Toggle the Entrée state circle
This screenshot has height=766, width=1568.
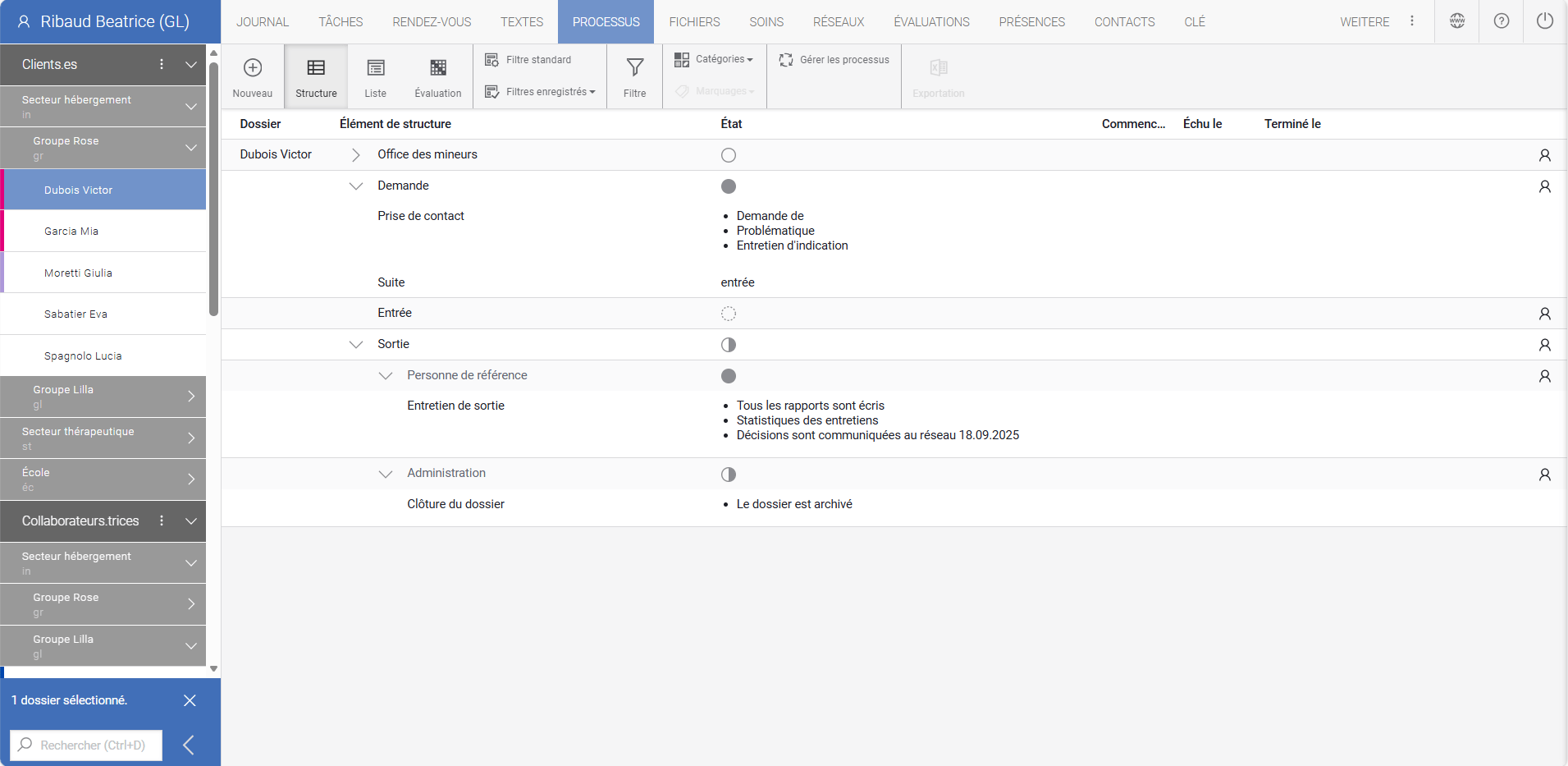click(728, 313)
